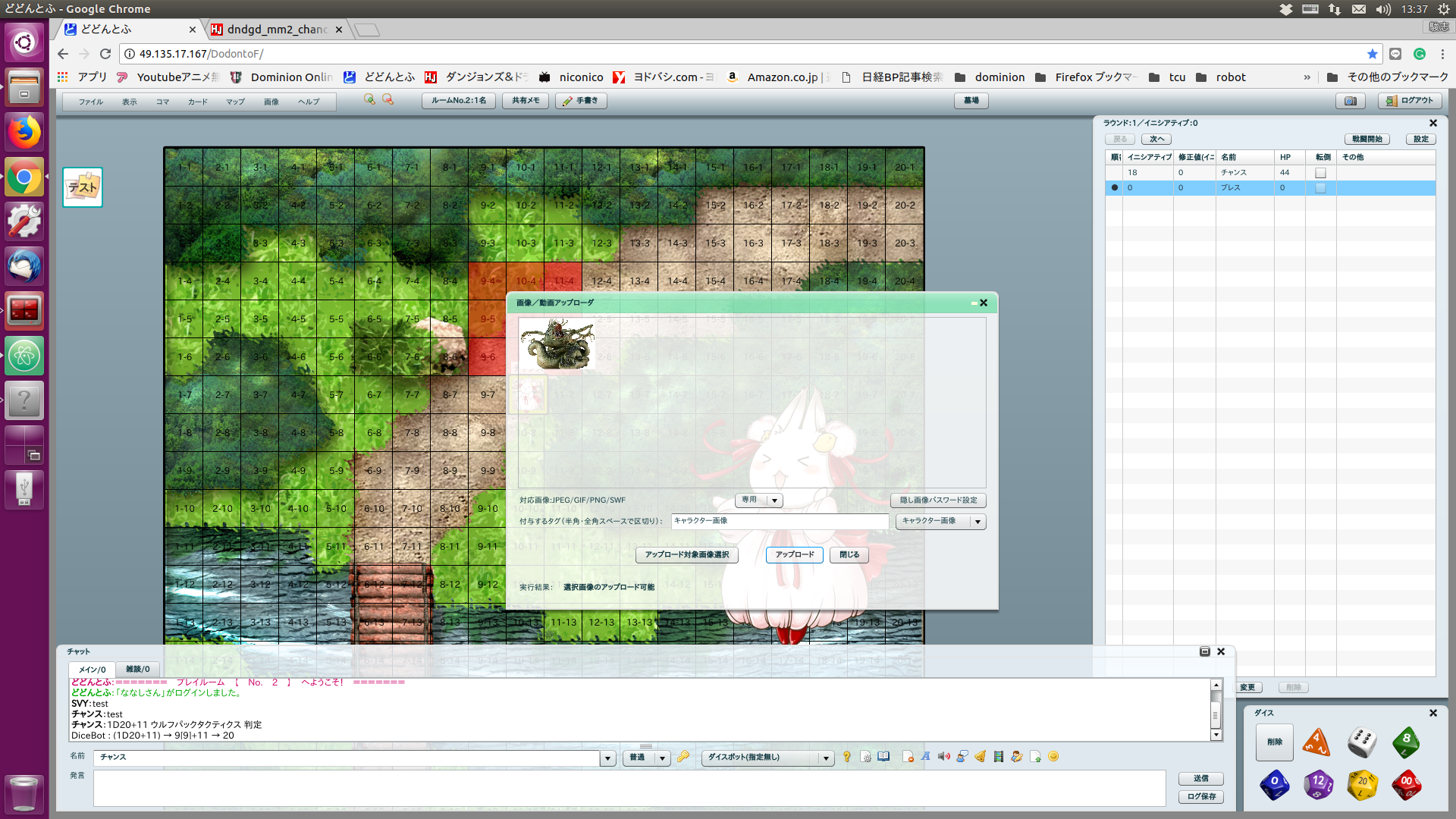Open Firefox from the Ubuntu dock
Viewport: 1456px width, 819px height.
click(x=24, y=133)
